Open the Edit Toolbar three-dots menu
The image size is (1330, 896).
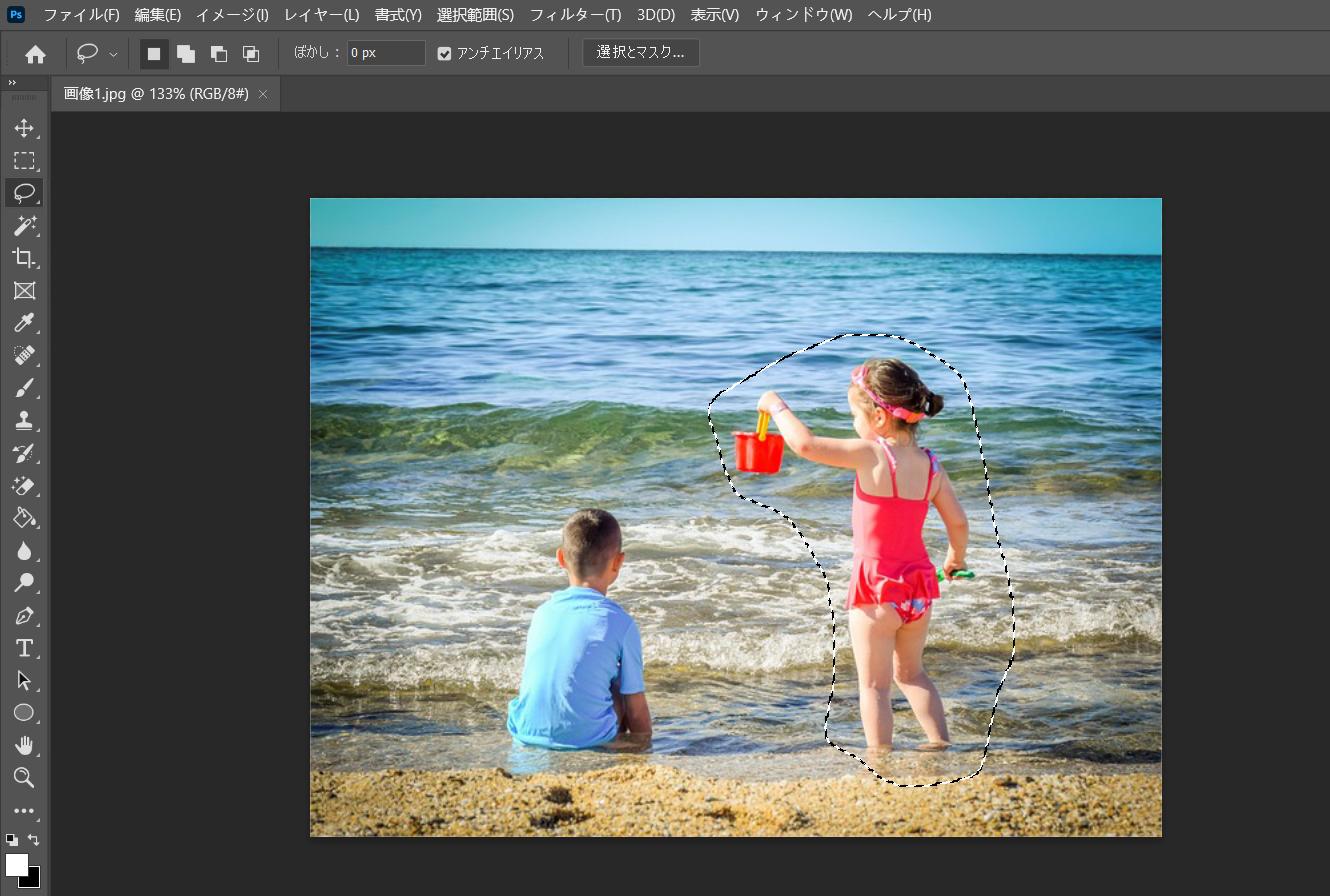24,811
